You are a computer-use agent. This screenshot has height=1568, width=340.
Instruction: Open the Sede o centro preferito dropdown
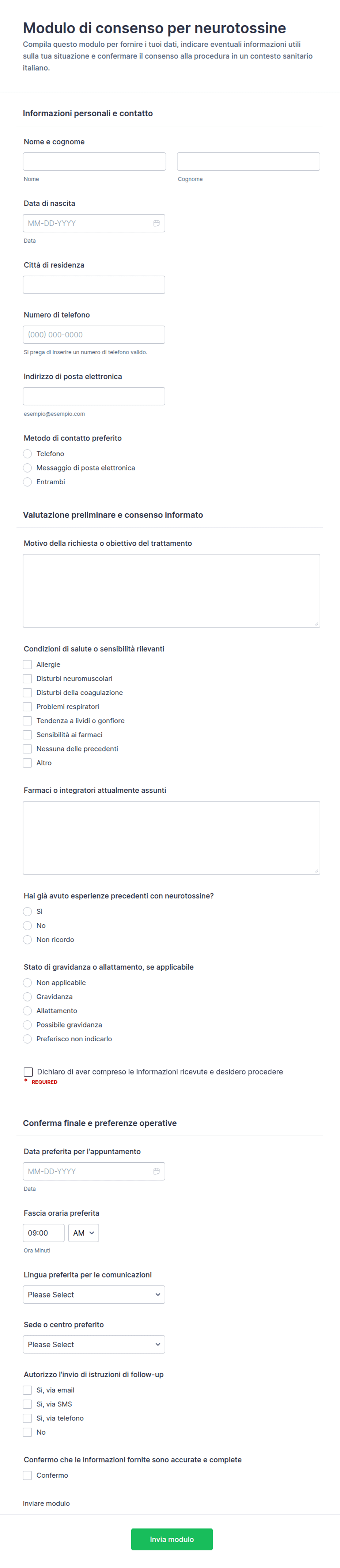pos(94,1345)
